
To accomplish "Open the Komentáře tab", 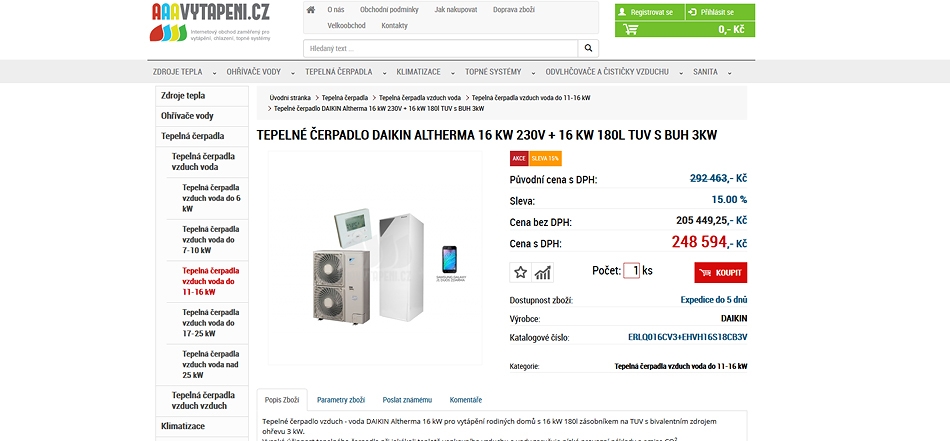I will [466, 400].
